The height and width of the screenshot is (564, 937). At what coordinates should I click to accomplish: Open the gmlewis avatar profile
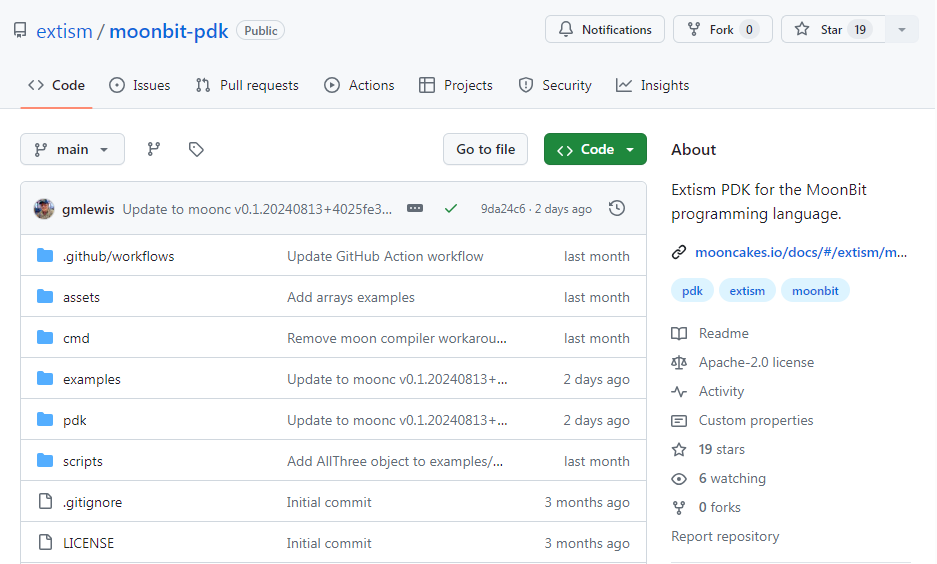pyautogui.click(x=44, y=209)
